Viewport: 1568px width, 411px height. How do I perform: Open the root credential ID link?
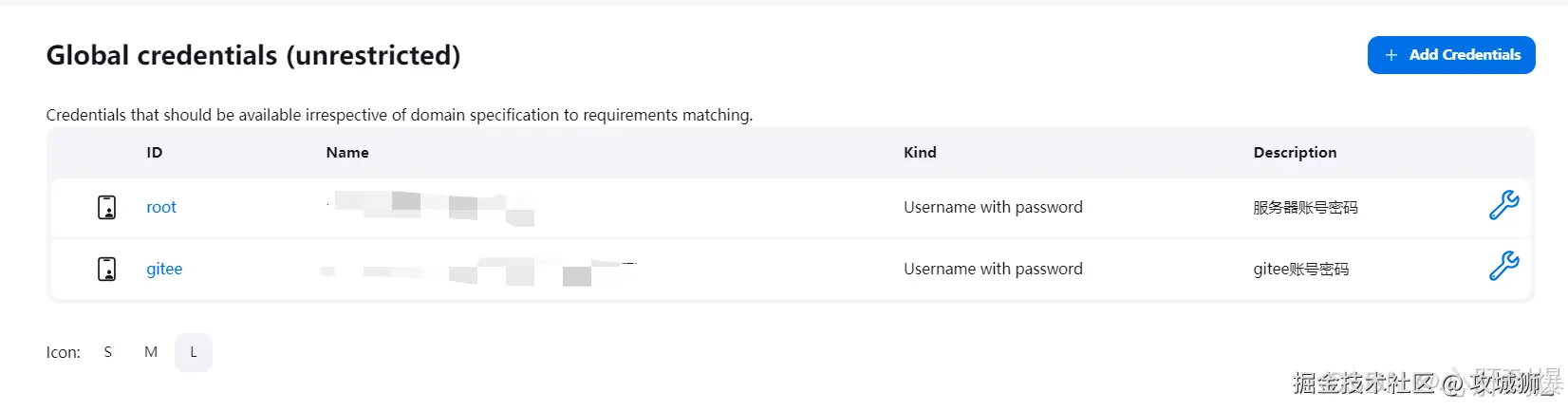(161, 207)
